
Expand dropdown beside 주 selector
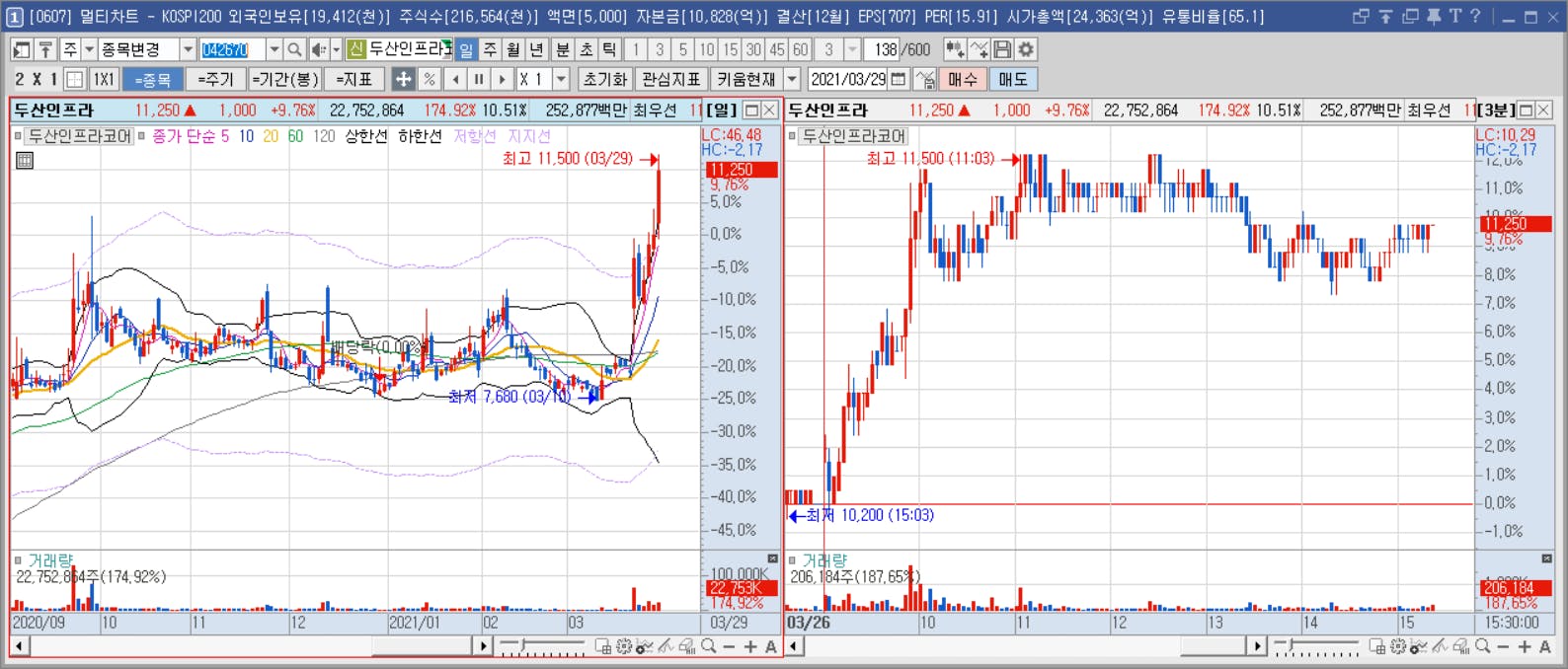point(89,49)
